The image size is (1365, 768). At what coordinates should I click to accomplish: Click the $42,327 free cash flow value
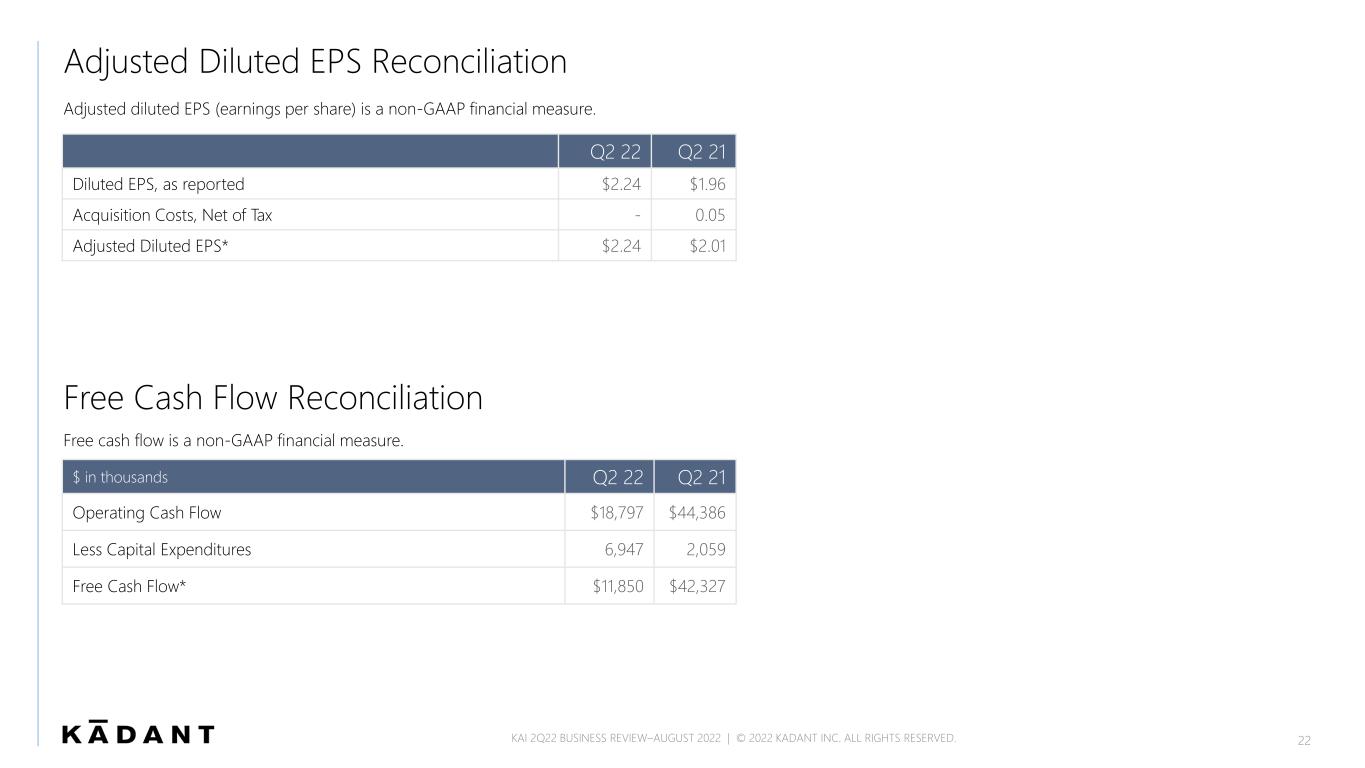699,586
